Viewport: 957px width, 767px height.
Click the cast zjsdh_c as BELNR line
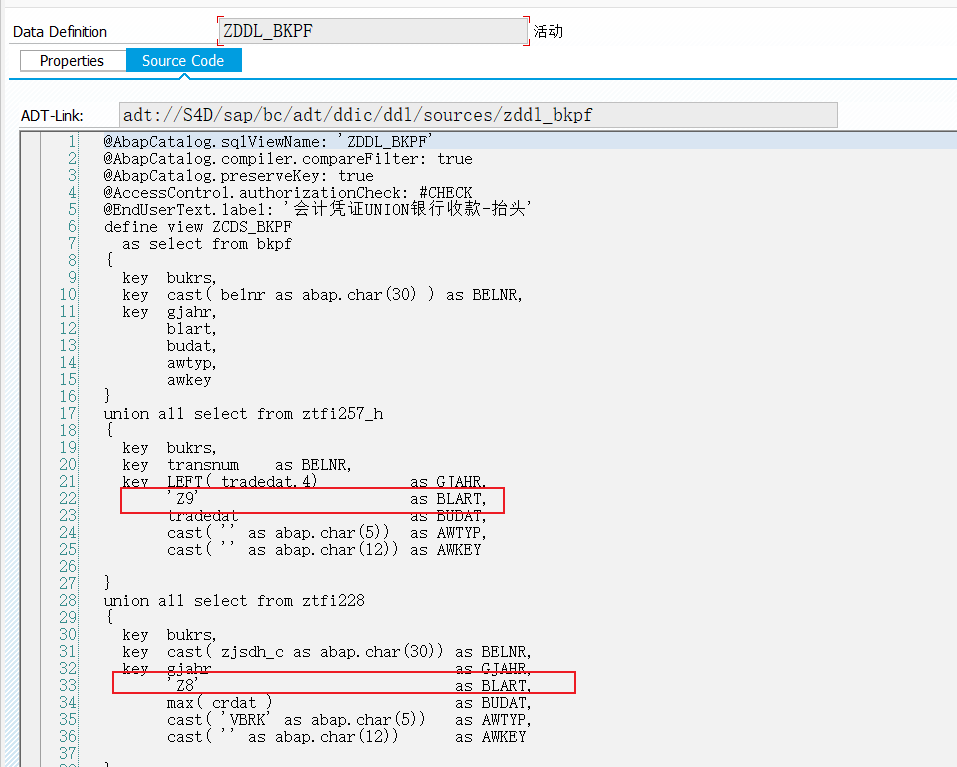(x=327, y=652)
